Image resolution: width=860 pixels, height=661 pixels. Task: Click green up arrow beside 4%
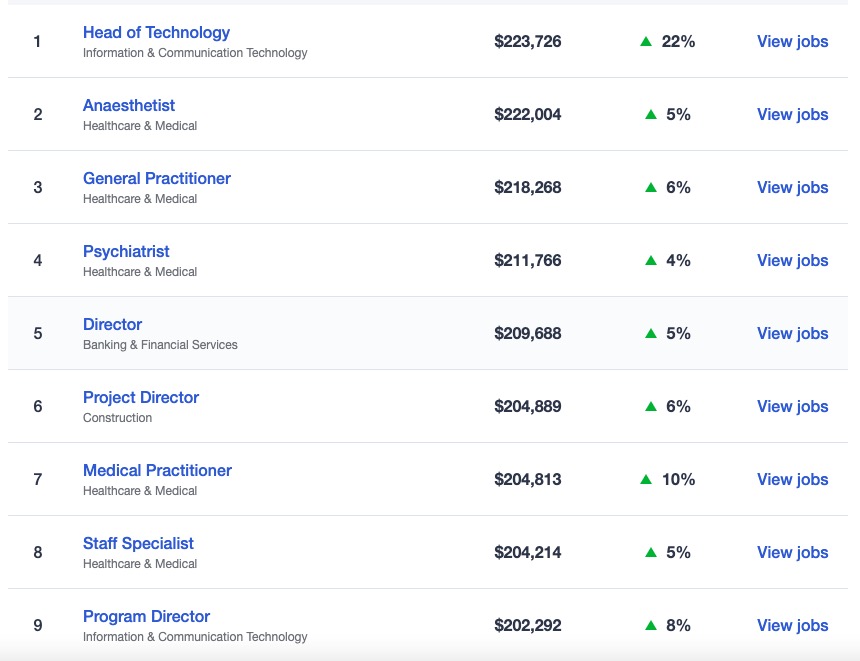tap(651, 260)
